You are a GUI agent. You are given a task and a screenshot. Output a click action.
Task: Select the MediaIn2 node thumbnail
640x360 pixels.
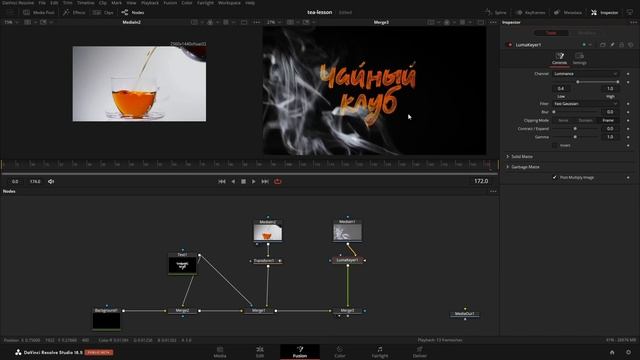coord(267,231)
